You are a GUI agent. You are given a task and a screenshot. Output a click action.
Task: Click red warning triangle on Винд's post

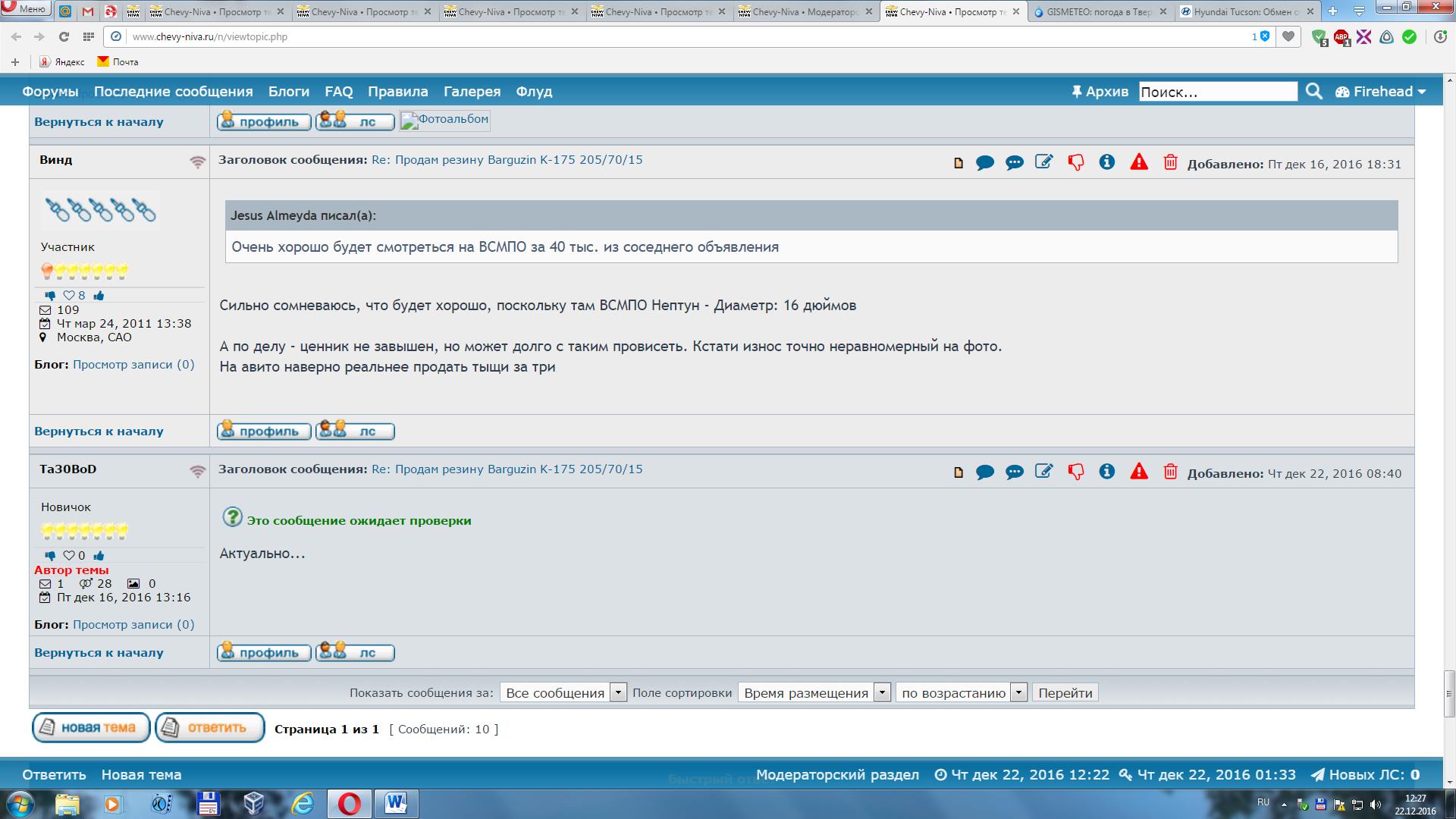tap(1138, 162)
